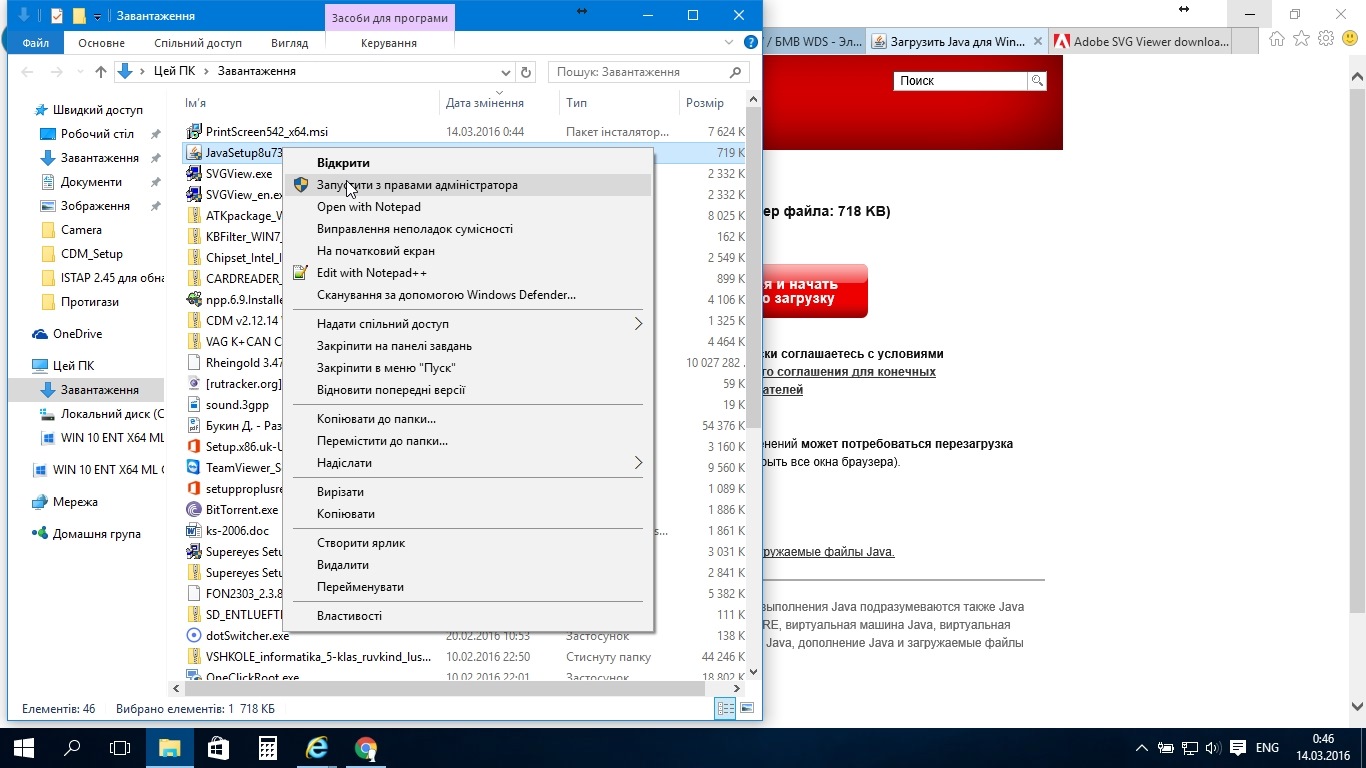This screenshot has width=1366, height=768.
Task: Open the Camera folder in sidebar
Action: [81, 230]
